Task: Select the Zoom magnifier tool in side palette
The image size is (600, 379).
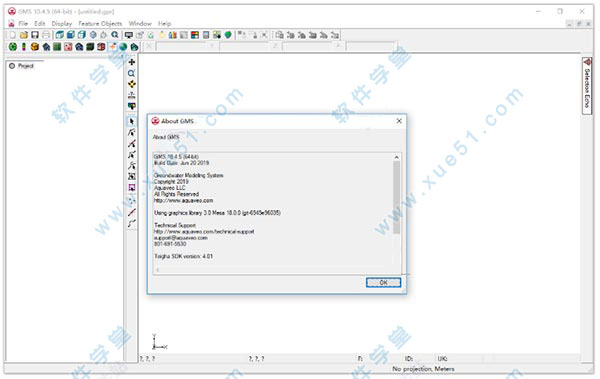Action: point(132,73)
